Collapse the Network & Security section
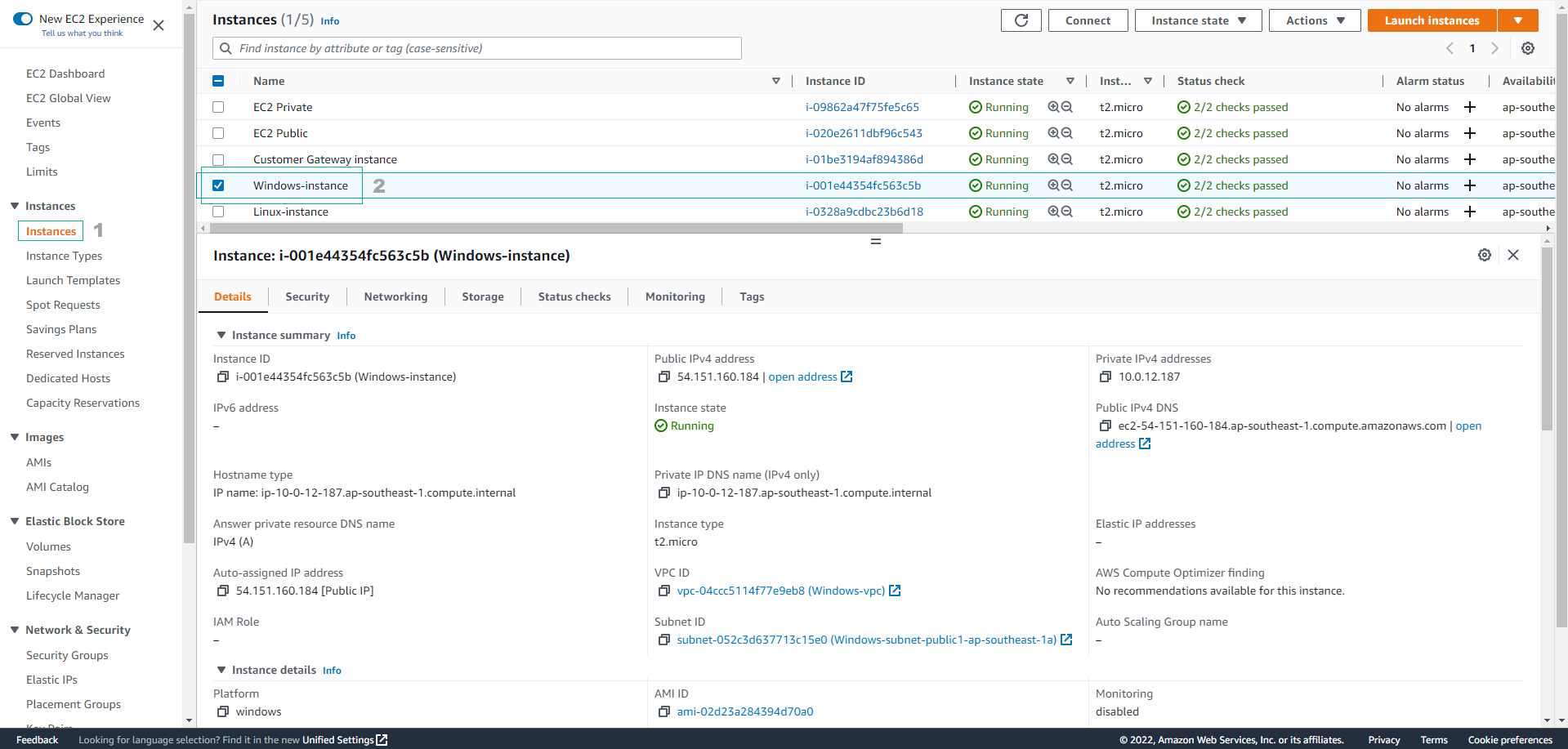The image size is (1568, 749). [15, 630]
